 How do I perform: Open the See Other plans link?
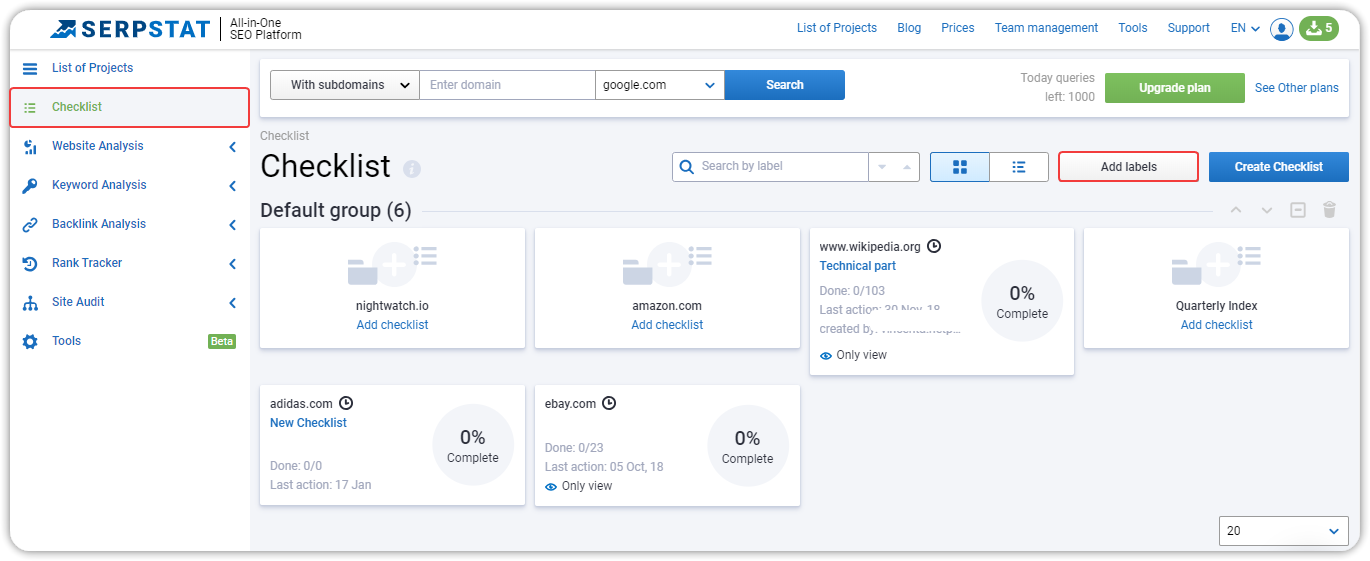1297,88
